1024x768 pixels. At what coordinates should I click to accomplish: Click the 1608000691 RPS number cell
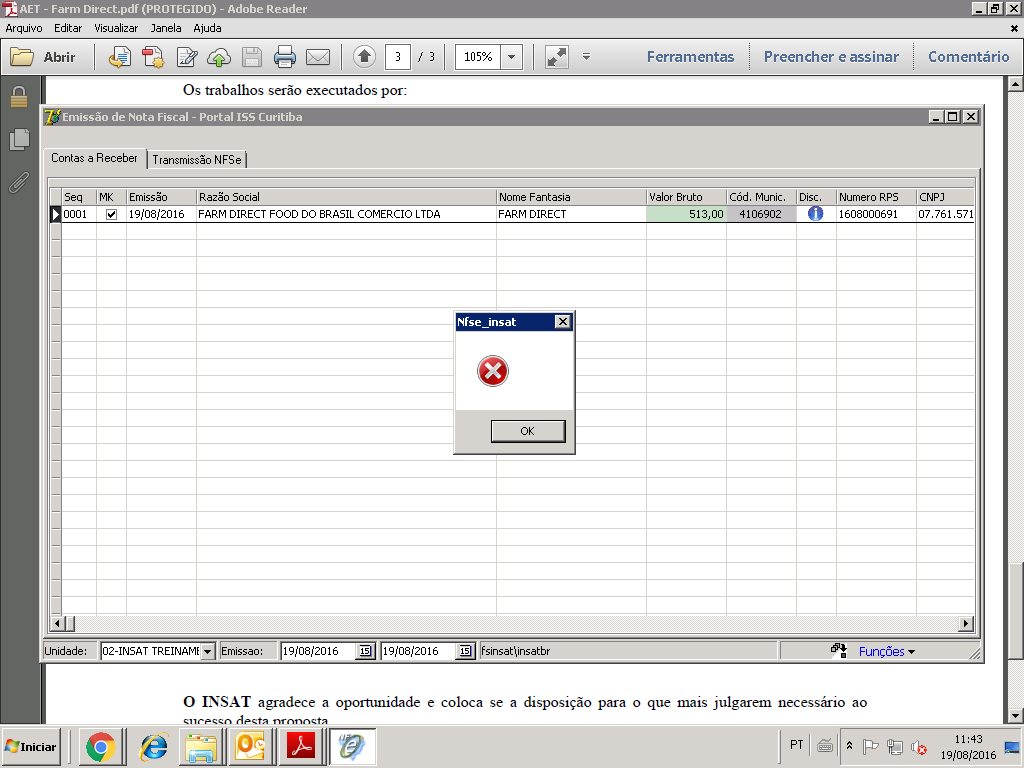(x=876, y=214)
